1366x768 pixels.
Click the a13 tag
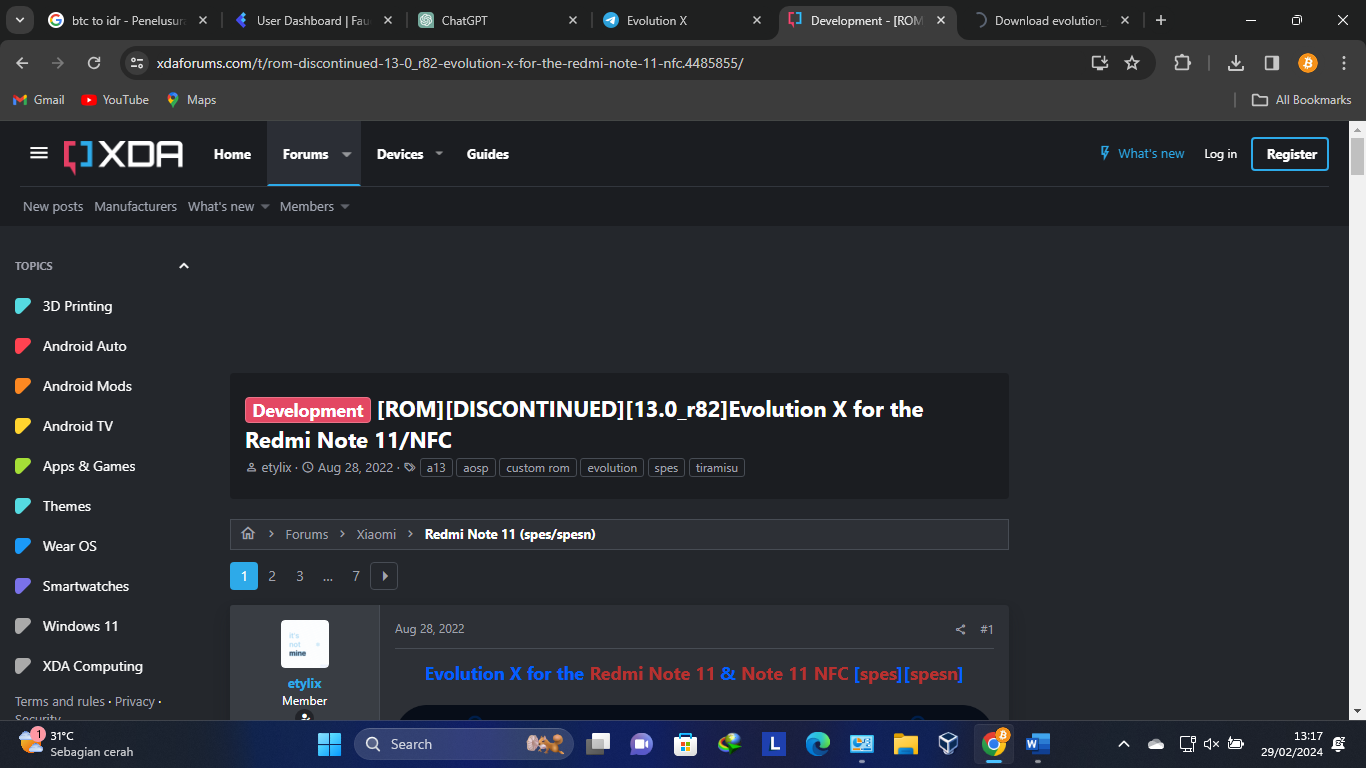tap(436, 468)
